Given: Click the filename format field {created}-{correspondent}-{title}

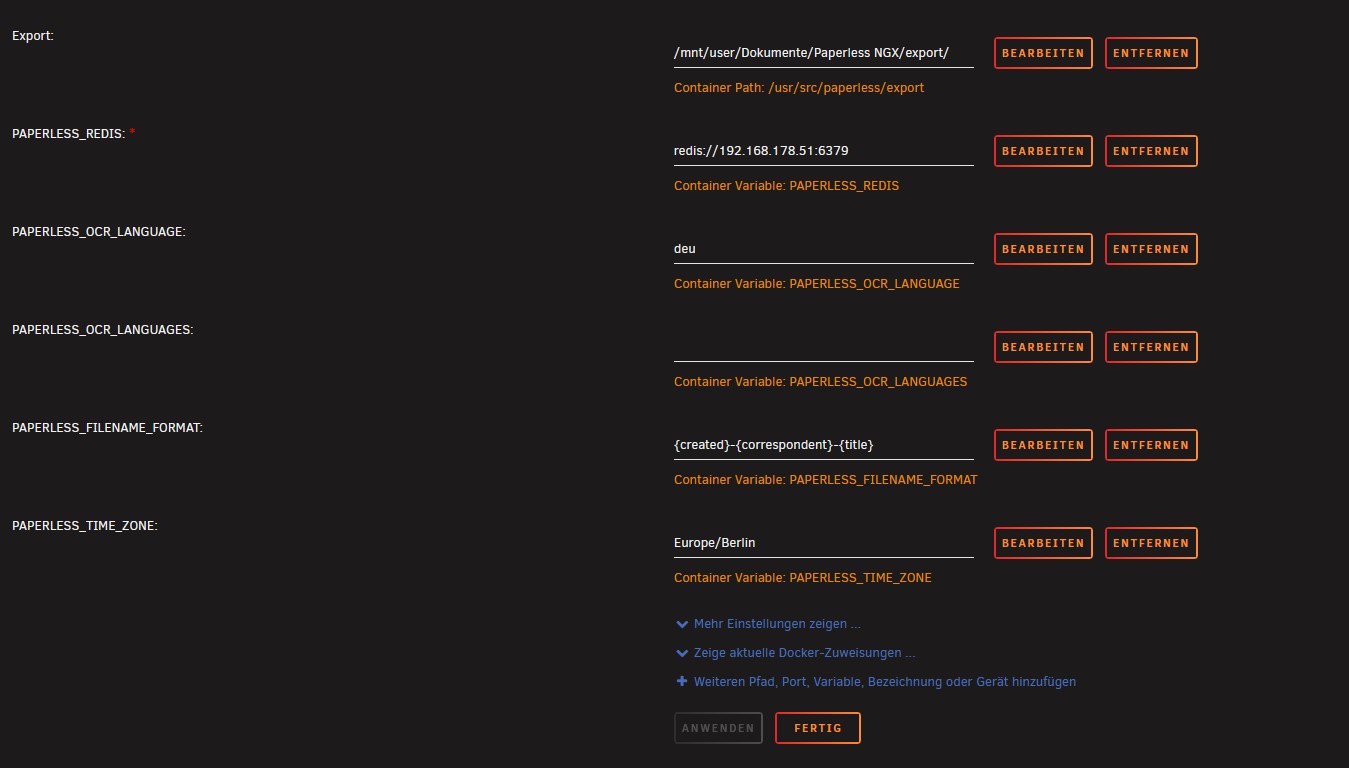Looking at the screenshot, I should tap(824, 445).
